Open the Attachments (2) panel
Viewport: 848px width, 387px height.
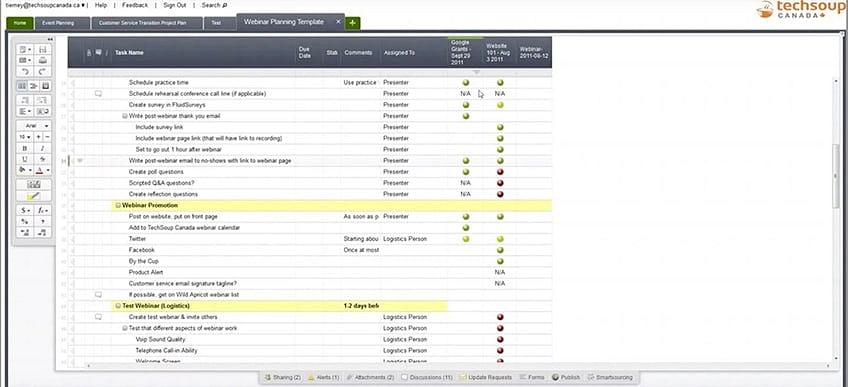(370, 377)
